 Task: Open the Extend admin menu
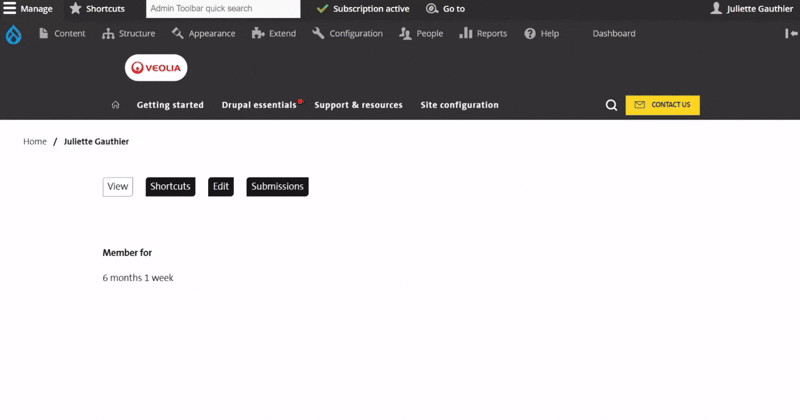(x=274, y=34)
